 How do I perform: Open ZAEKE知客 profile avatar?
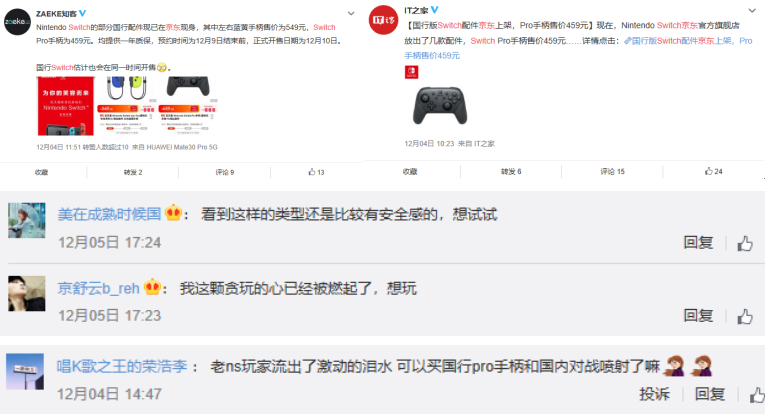point(17,22)
